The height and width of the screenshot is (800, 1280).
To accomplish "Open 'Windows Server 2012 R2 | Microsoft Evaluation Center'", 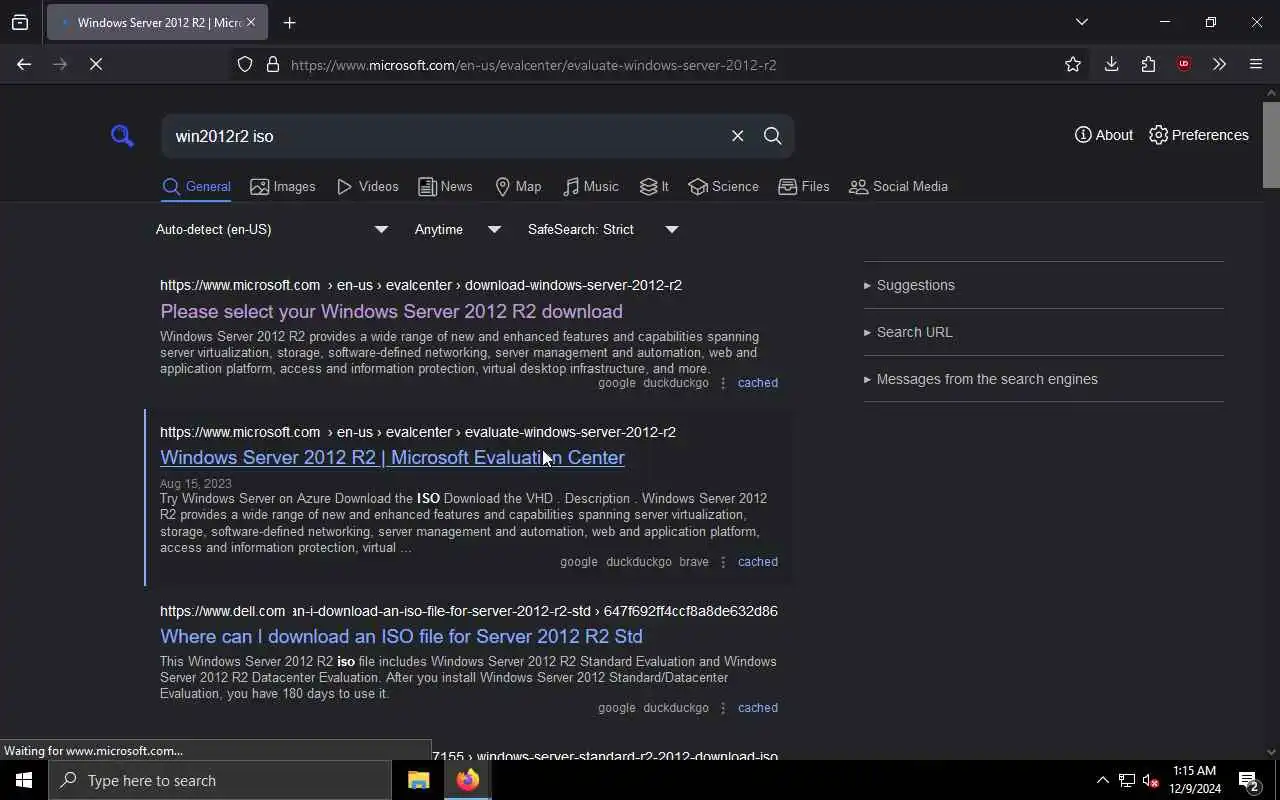I will (392, 457).
